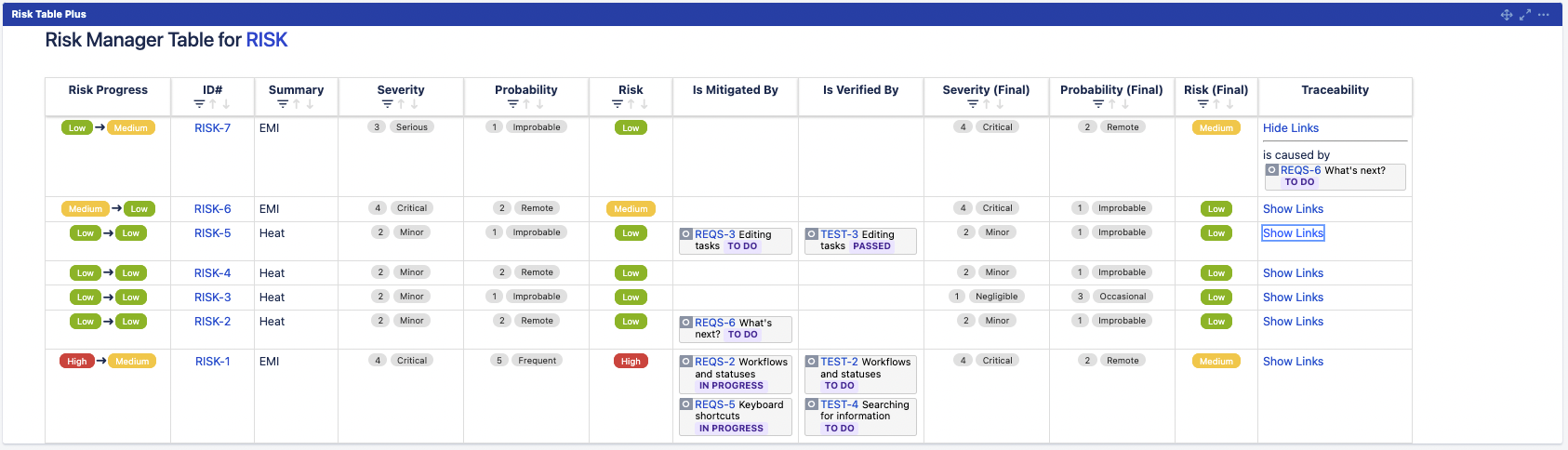The width and height of the screenshot is (1568, 450).
Task: Open REQS-3 Editing tasks mitigation link
Action: [x=715, y=235]
